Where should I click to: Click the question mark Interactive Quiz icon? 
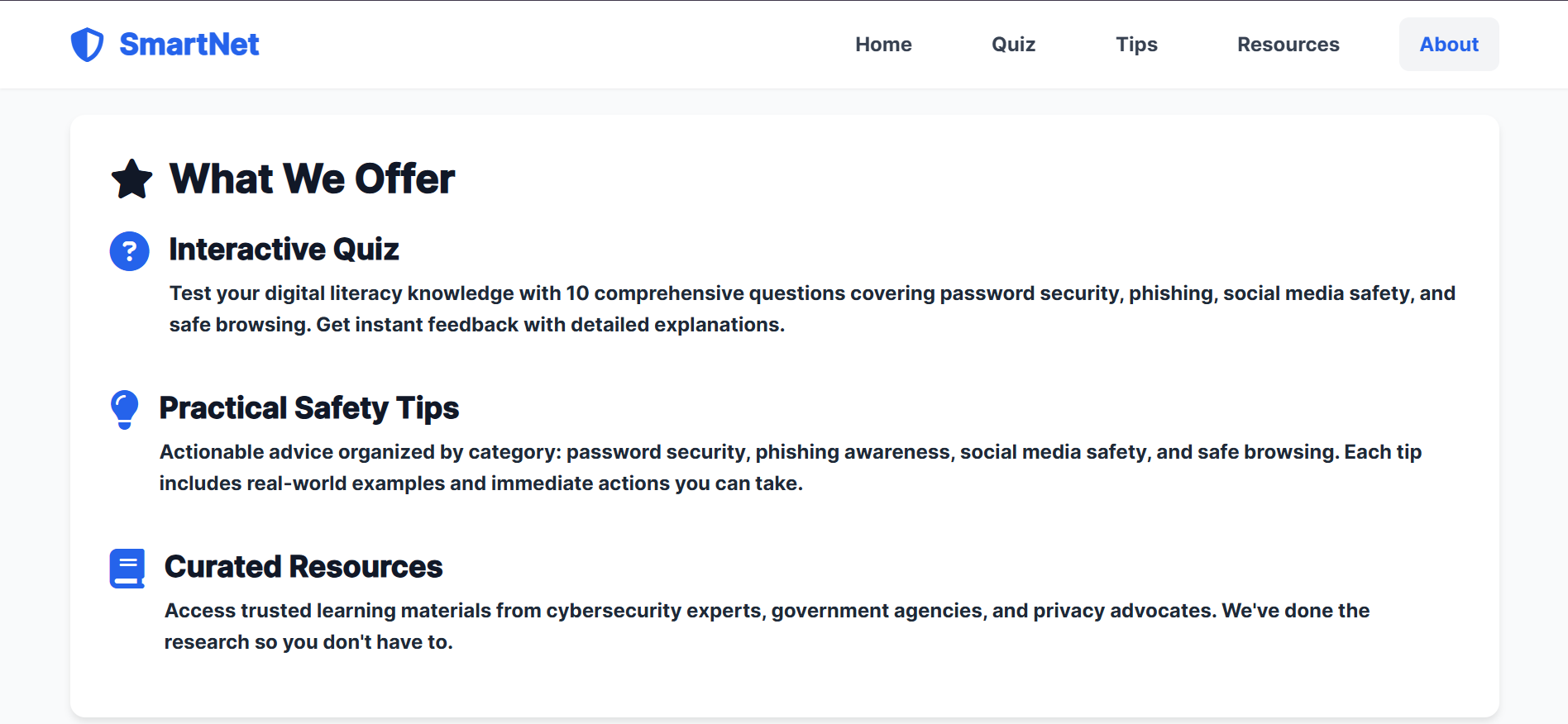tap(130, 250)
